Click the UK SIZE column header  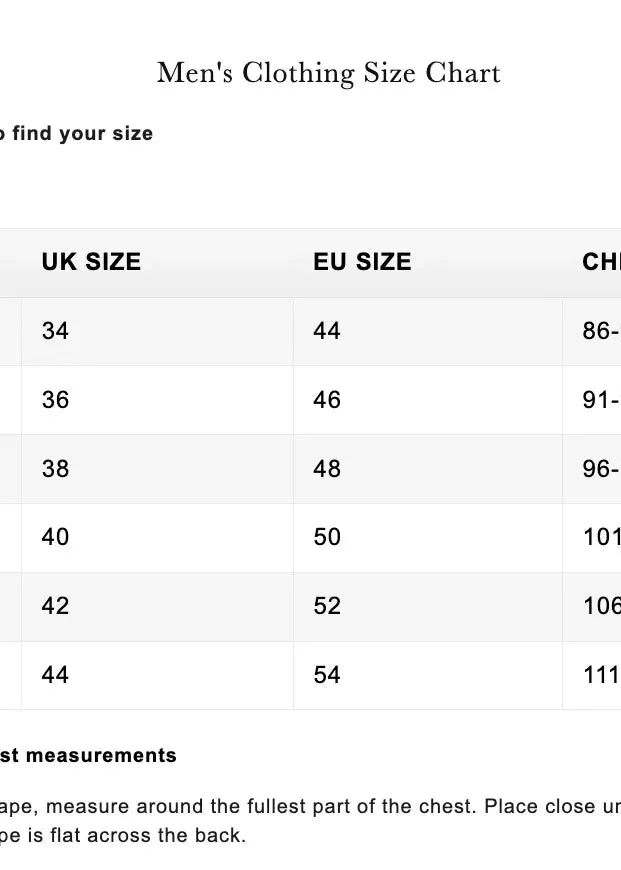tap(91, 262)
